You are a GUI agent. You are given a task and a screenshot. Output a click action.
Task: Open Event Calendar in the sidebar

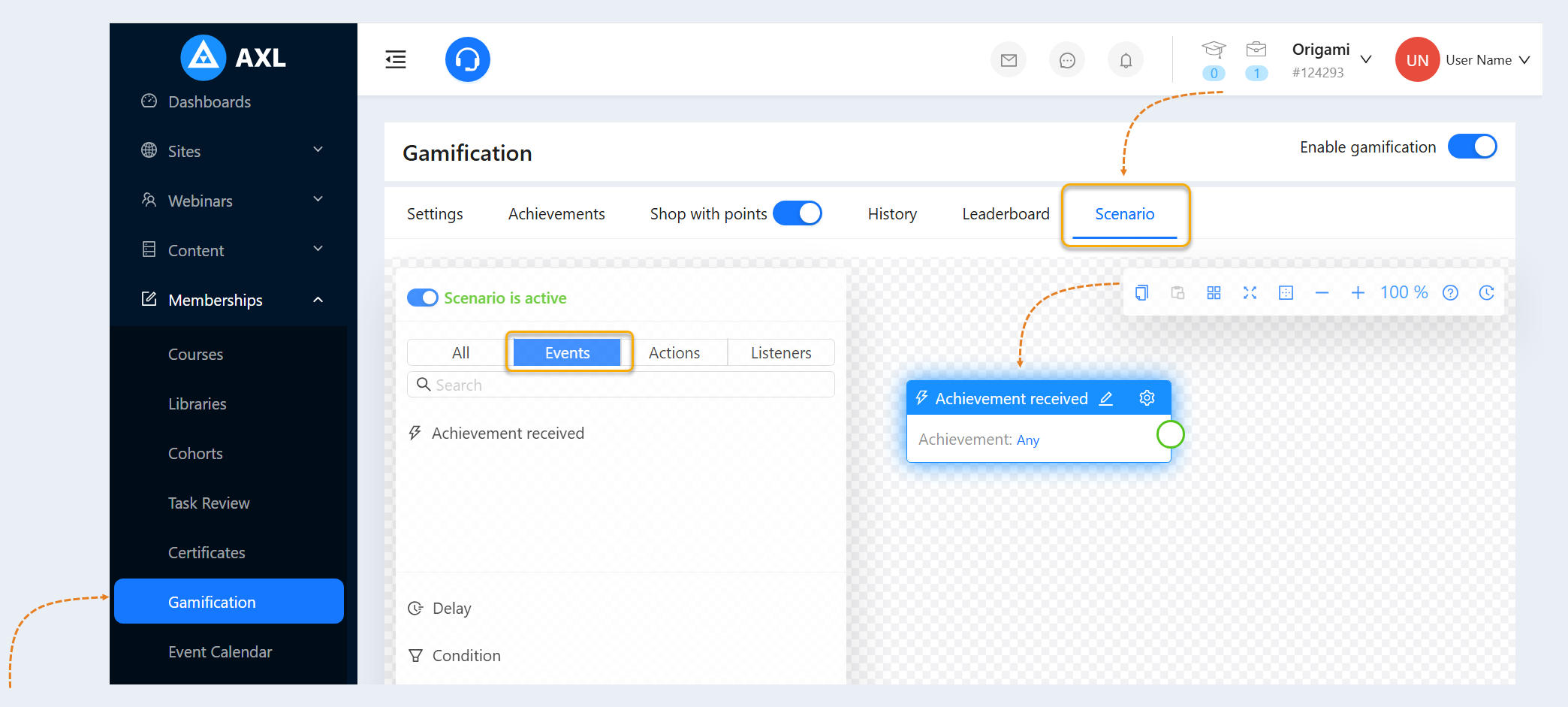tap(220, 651)
